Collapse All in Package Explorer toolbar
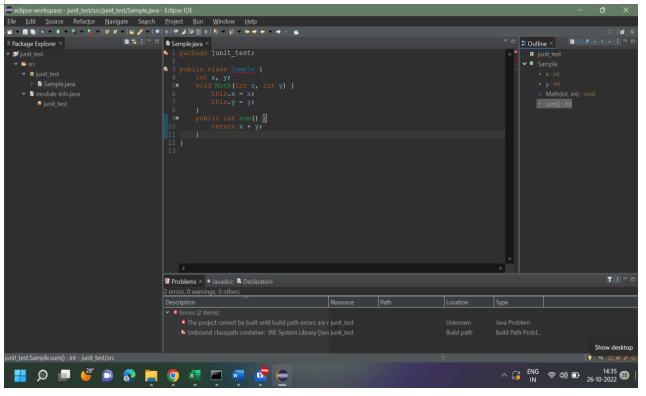The image size is (646, 396). click(x=126, y=41)
